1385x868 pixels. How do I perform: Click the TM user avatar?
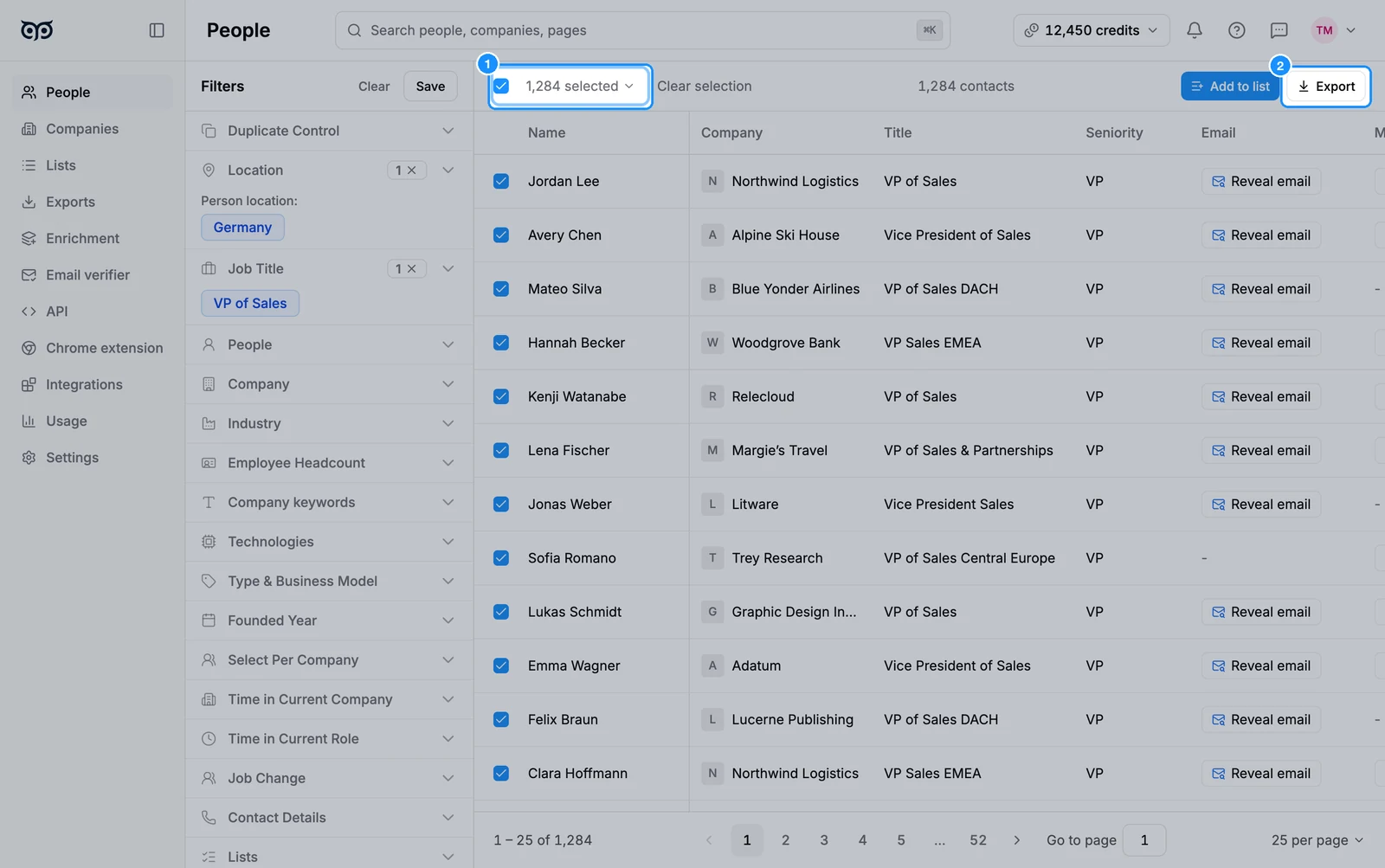click(1324, 30)
